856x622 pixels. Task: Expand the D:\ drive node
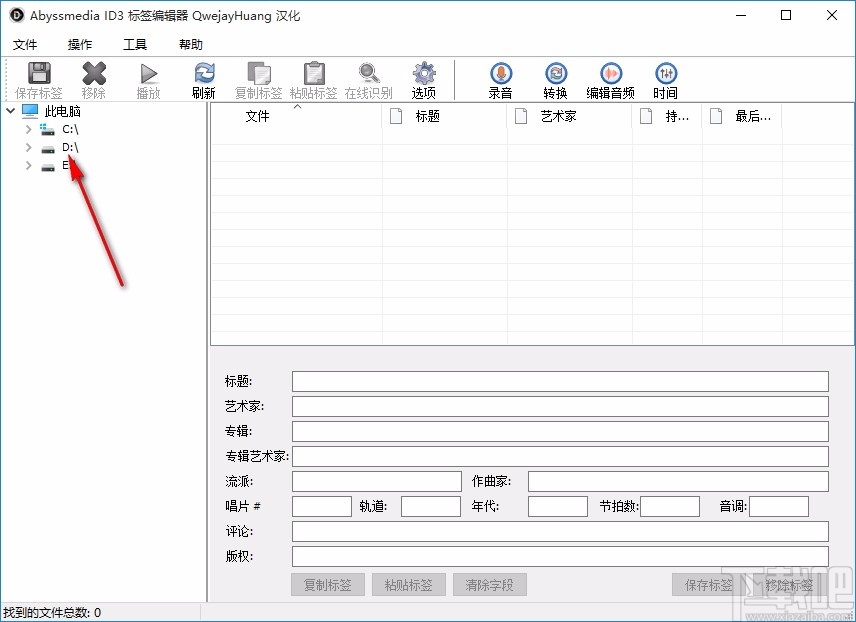pos(27,147)
